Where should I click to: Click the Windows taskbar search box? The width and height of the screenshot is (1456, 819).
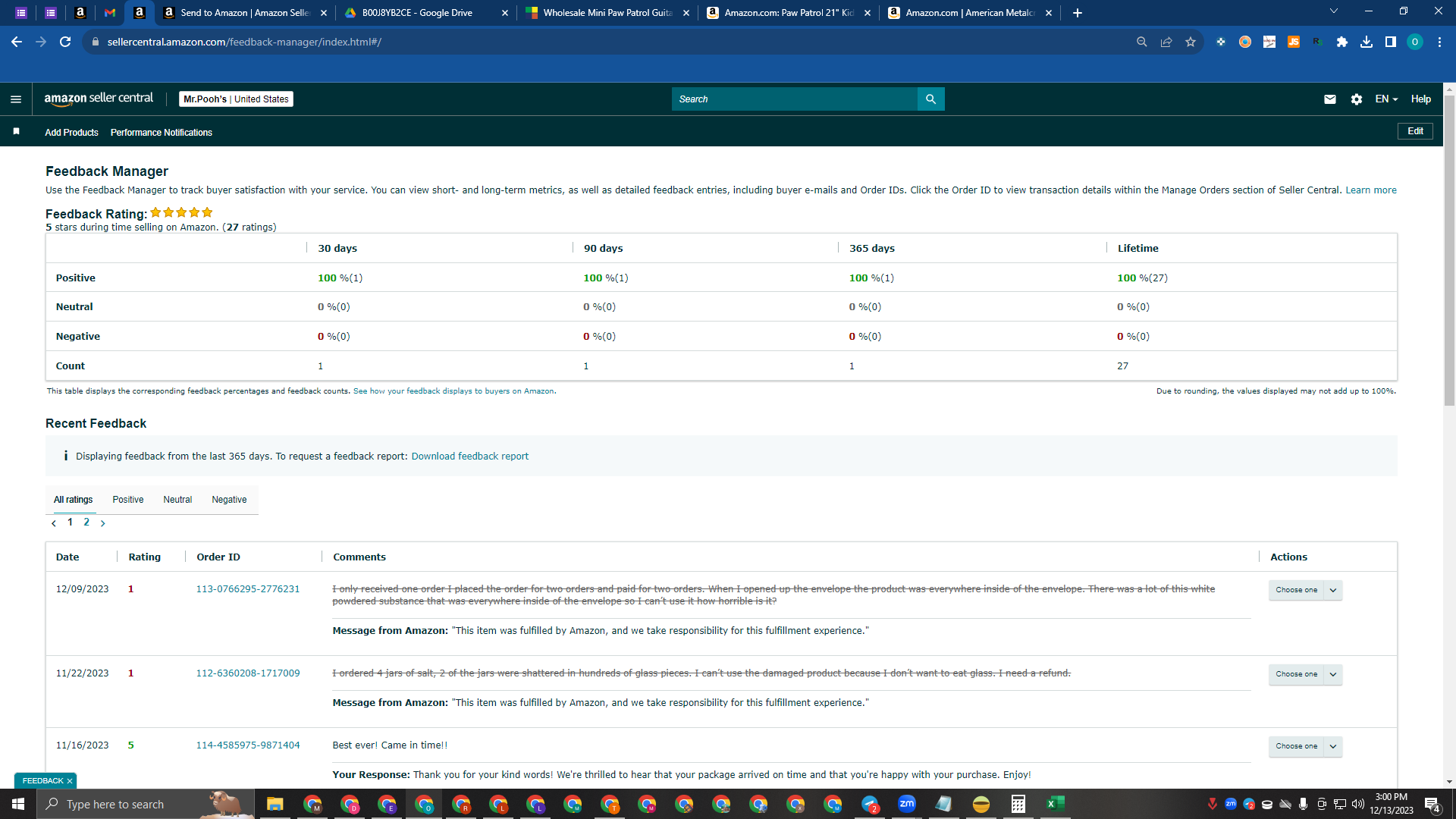coord(146,804)
